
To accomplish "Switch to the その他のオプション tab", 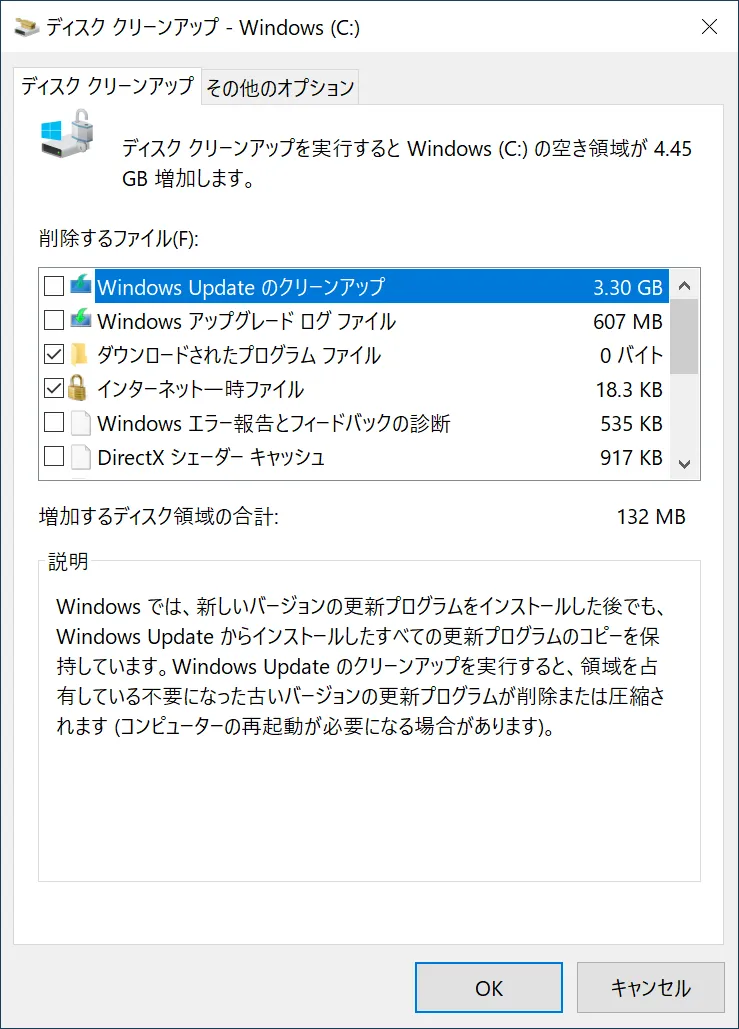I will (280, 87).
